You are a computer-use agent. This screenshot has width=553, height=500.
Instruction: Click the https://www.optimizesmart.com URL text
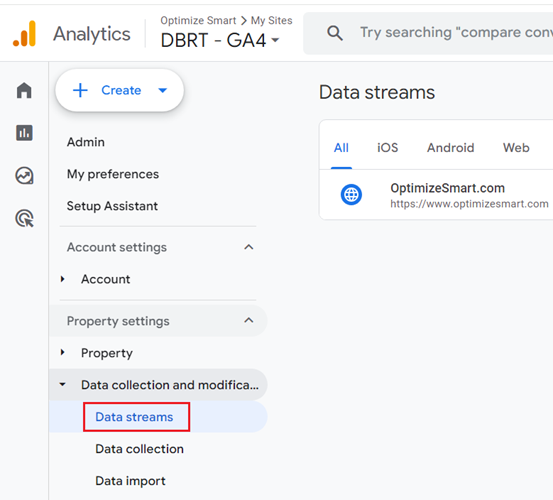[469, 204]
